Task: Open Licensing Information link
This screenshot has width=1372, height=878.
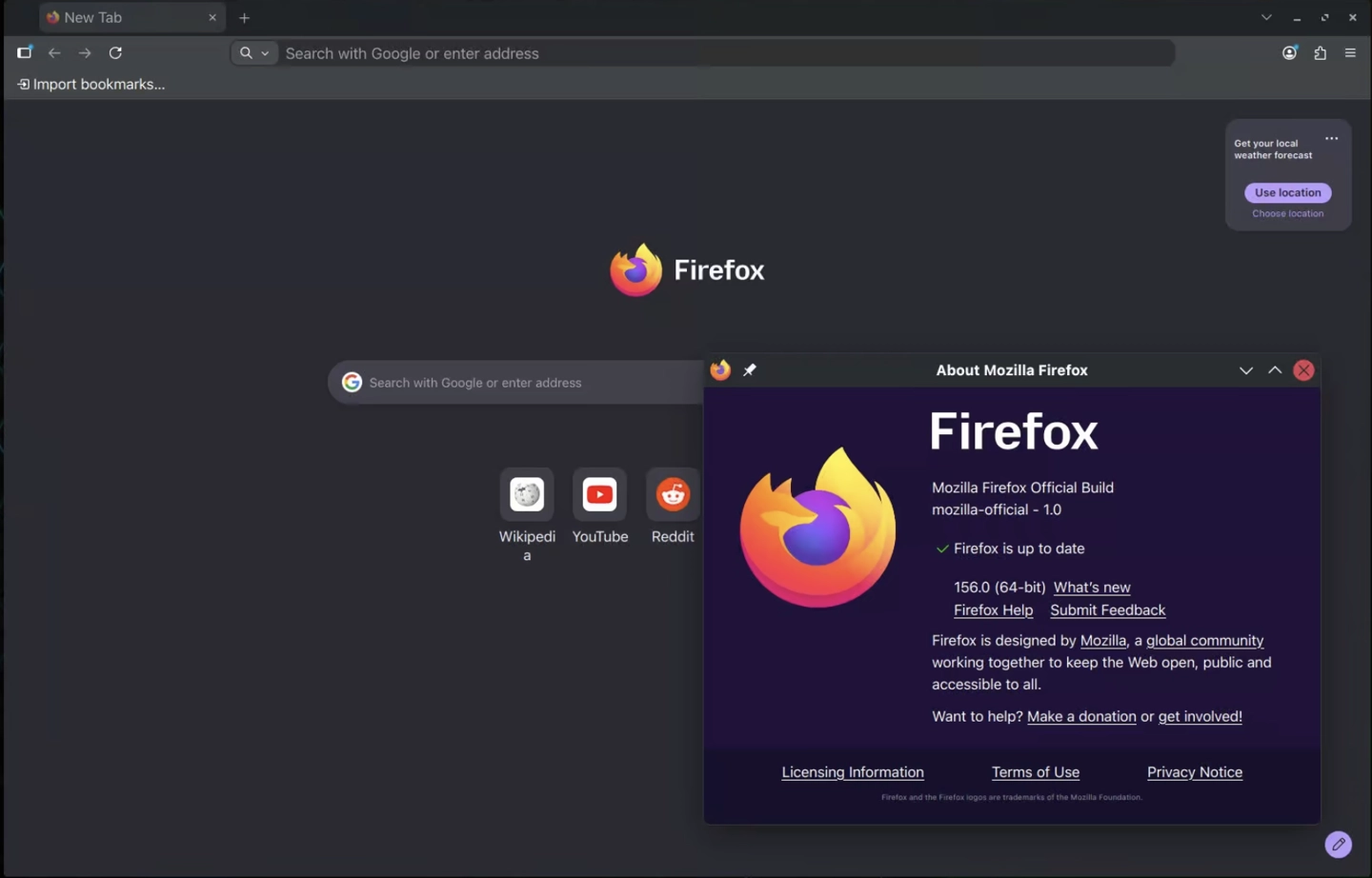Action: click(x=853, y=772)
